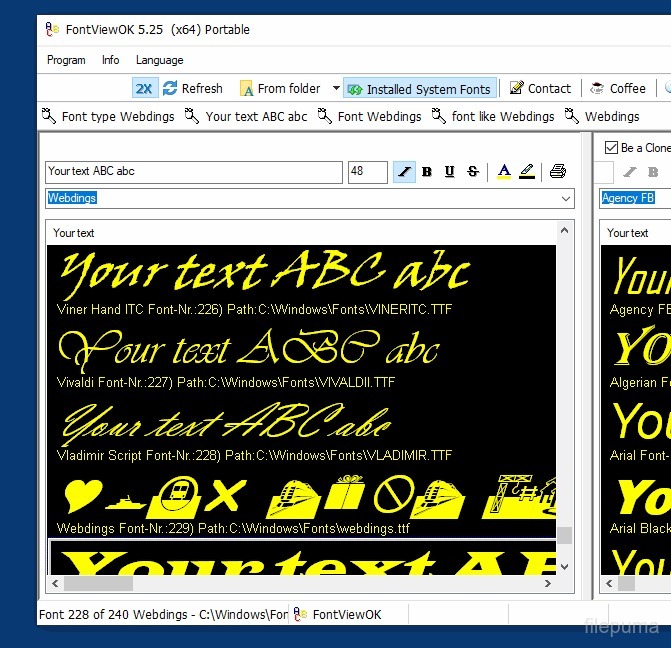The width and height of the screenshot is (671, 648).
Task: Open the Program menu
Action: [x=66, y=60]
